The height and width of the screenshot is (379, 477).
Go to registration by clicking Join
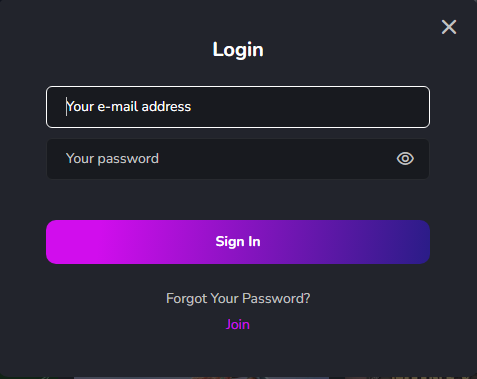(x=238, y=325)
